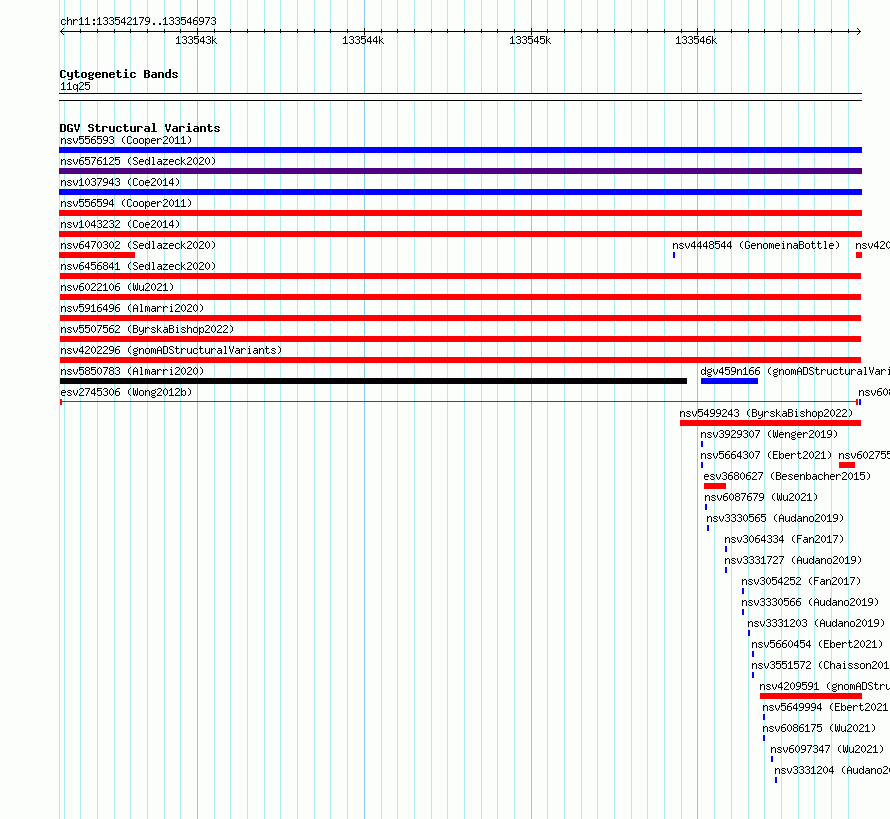Image resolution: width=890 pixels, height=819 pixels.
Task: Select the blue bar under nsv556593
Action: 460,150
